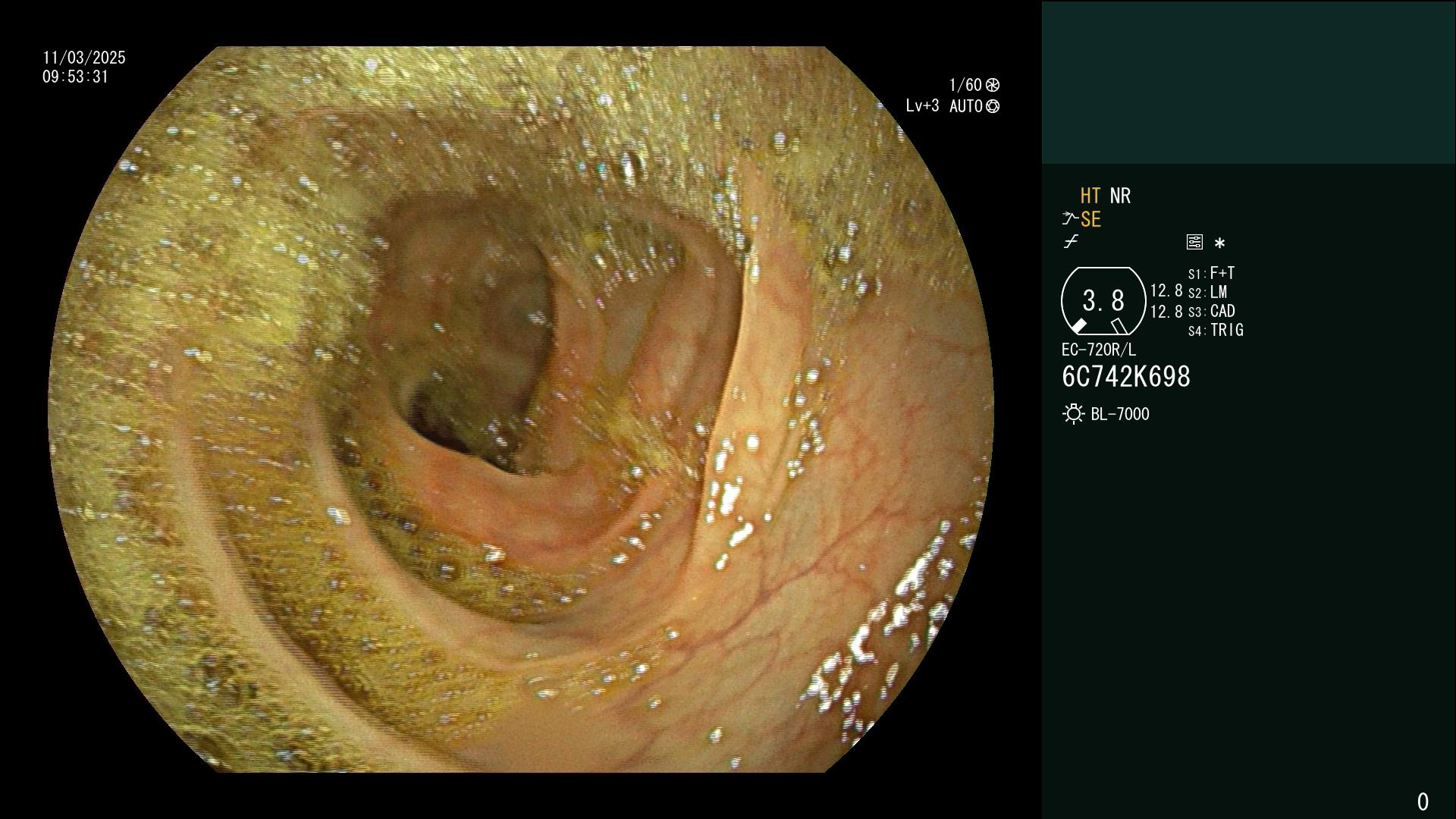This screenshot has height=819, width=1456.
Task: Click the lower 12.8 diameter value
Action: tap(1166, 312)
